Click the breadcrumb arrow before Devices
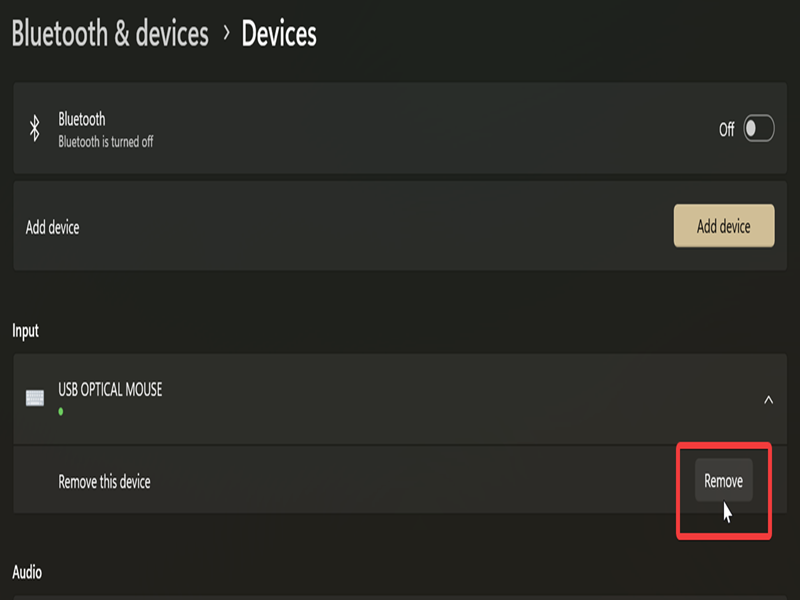Image resolution: width=800 pixels, height=600 pixels. click(226, 33)
